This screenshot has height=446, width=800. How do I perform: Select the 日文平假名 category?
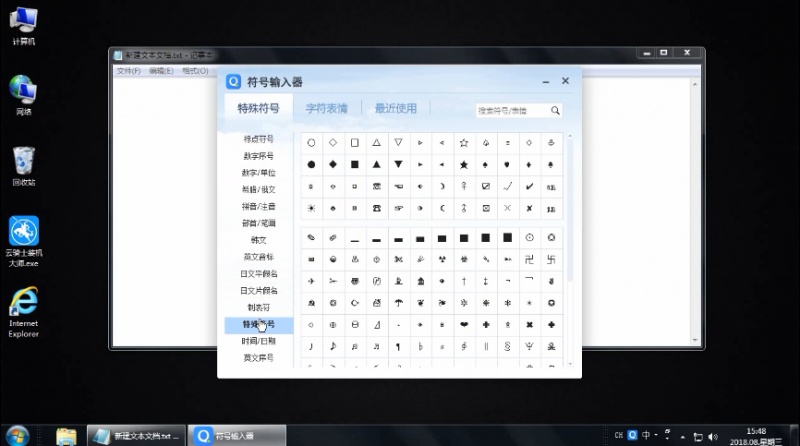[x=259, y=274]
